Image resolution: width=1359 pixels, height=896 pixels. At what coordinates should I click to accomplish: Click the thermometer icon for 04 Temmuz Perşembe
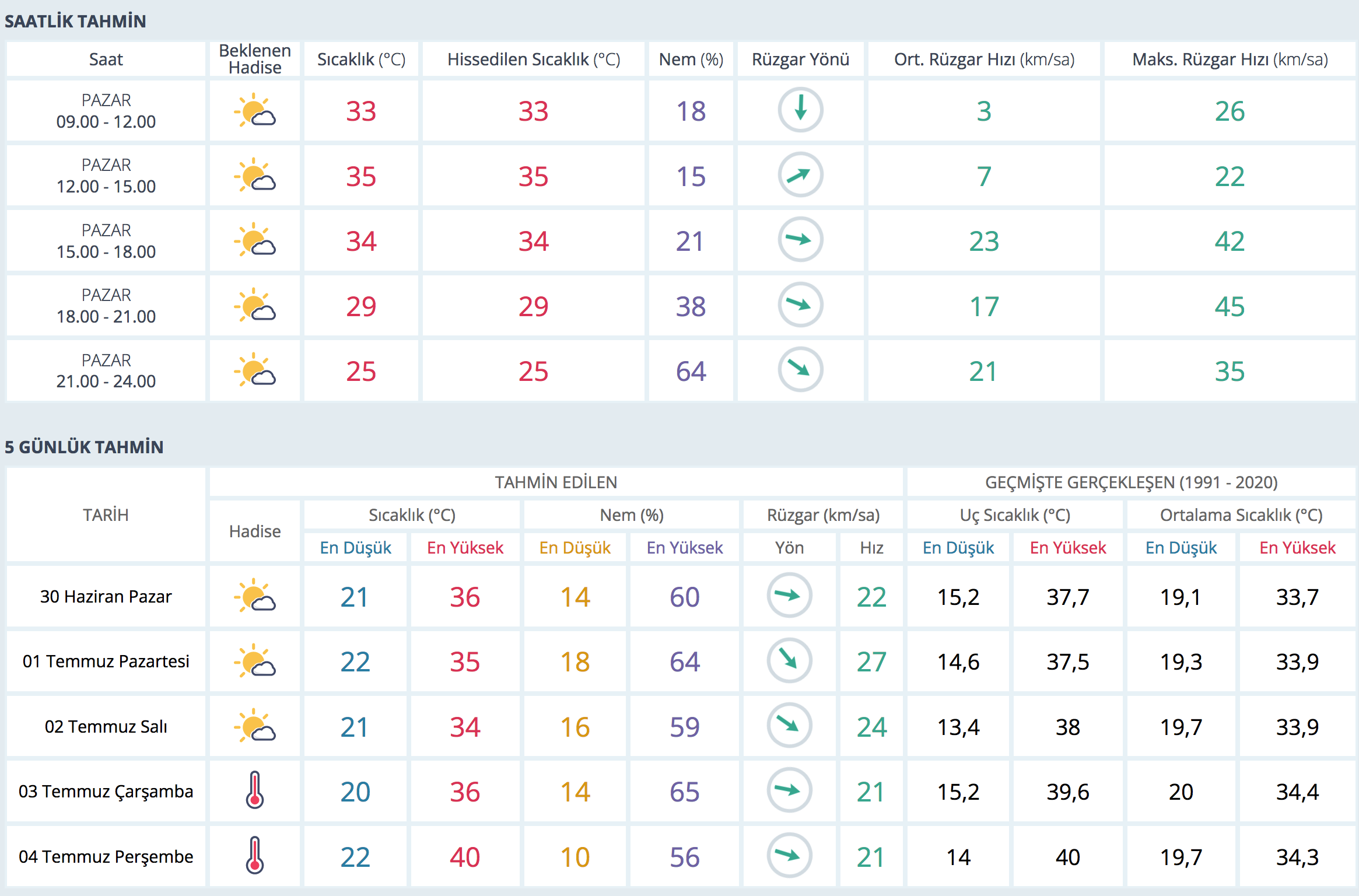point(255,856)
